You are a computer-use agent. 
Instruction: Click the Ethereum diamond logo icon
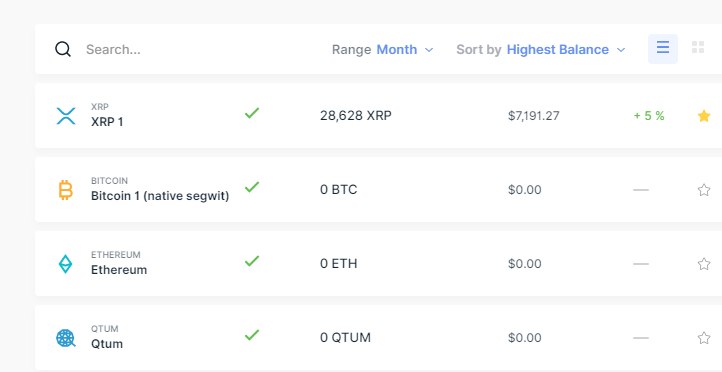(x=65, y=264)
